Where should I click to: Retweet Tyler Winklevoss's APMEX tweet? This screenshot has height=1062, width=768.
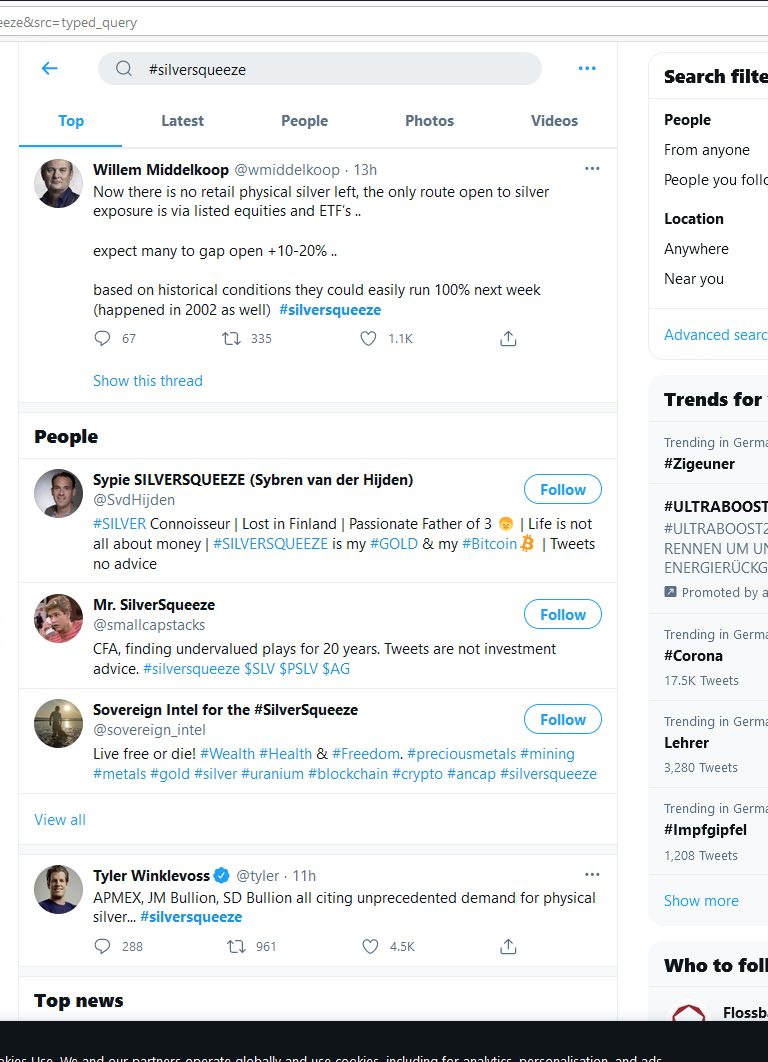click(x=237, y=946)
